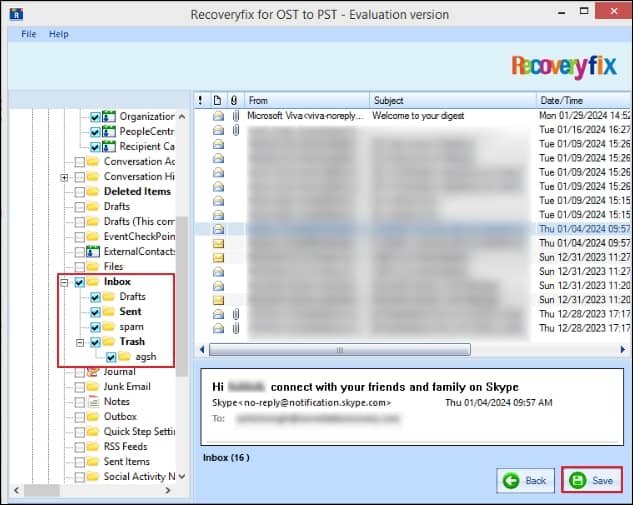Click the Inbox folder icon
633x505 pixels.
[93, 282]
